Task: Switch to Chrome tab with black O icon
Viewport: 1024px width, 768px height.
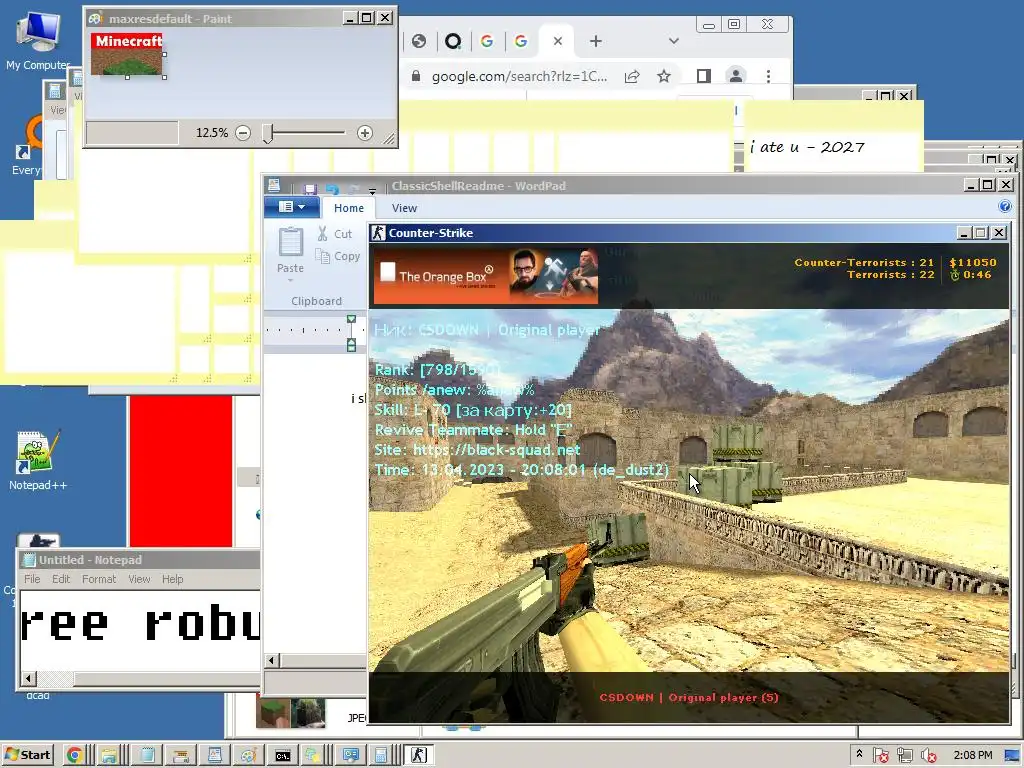Action: click(453, 41)
